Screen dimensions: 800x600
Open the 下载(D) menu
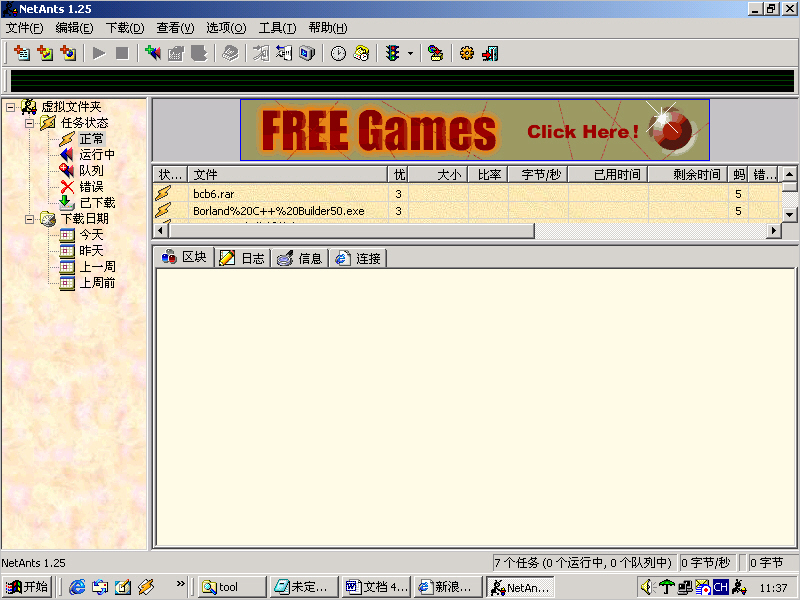(x=125, y=28)
